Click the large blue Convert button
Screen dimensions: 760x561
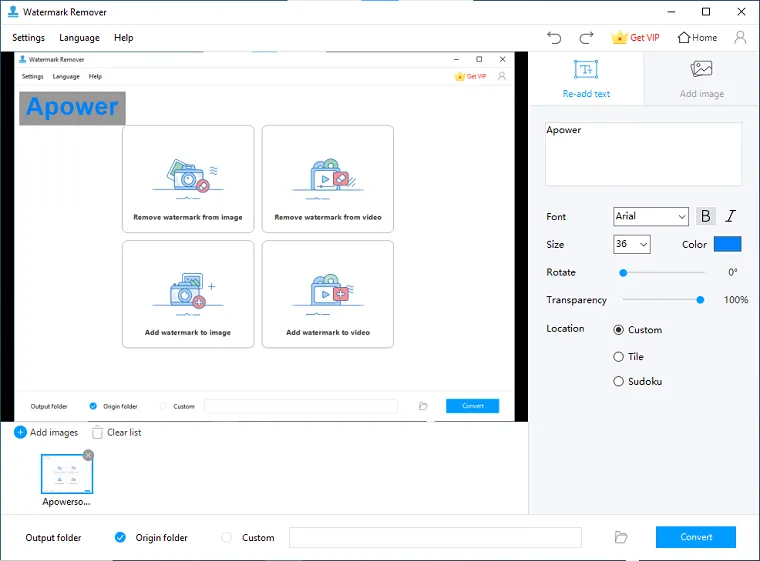pos(696,537)
